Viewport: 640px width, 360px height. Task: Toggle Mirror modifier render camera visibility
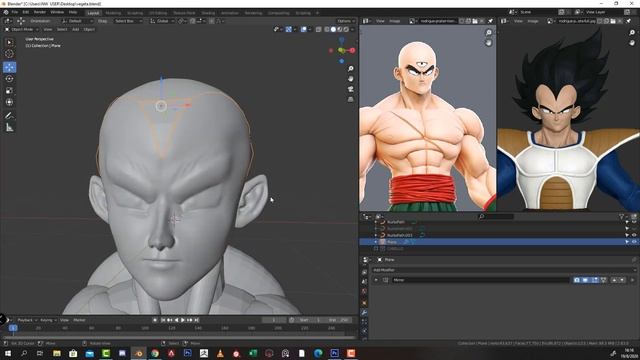577,280
